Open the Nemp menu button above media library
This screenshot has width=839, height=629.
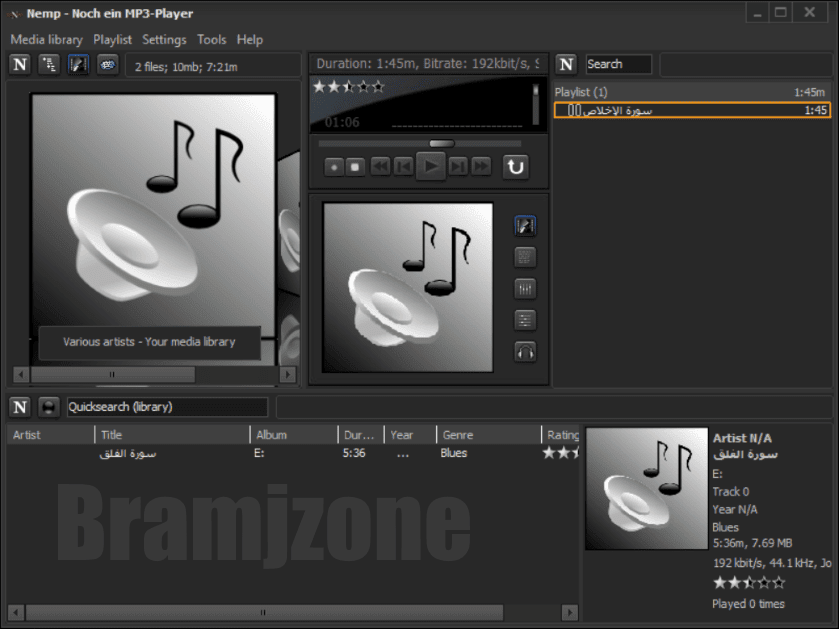click(20, 65)
